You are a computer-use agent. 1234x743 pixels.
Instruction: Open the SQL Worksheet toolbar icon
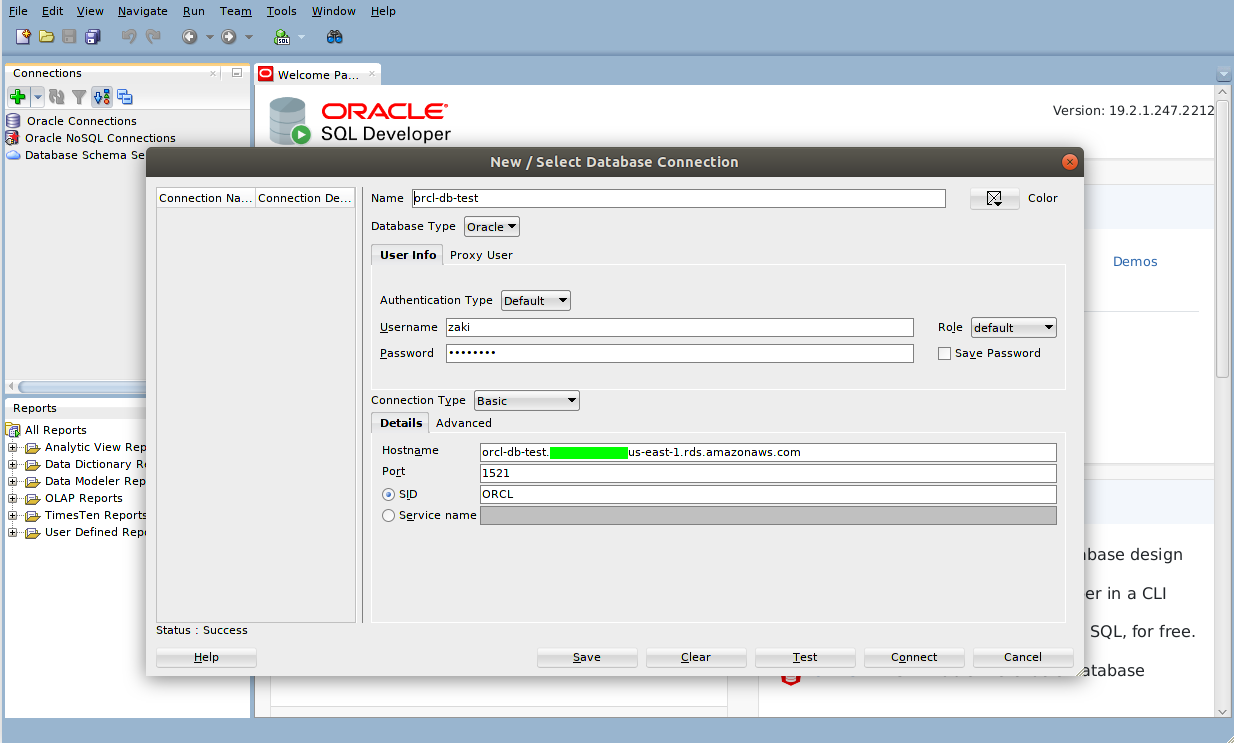pyautogui.click(x=282, y=37)
